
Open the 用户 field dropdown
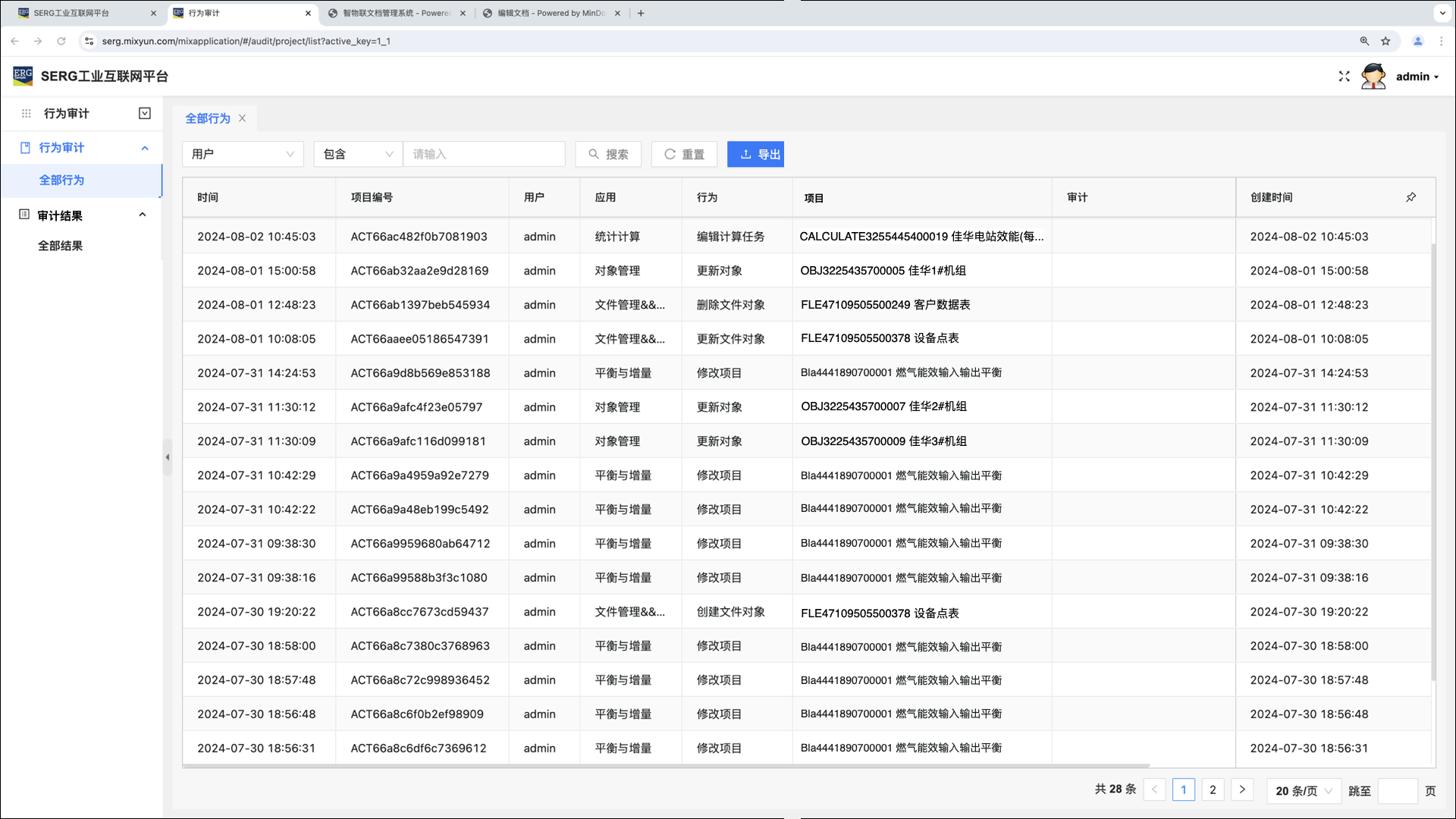coord(243,154)
